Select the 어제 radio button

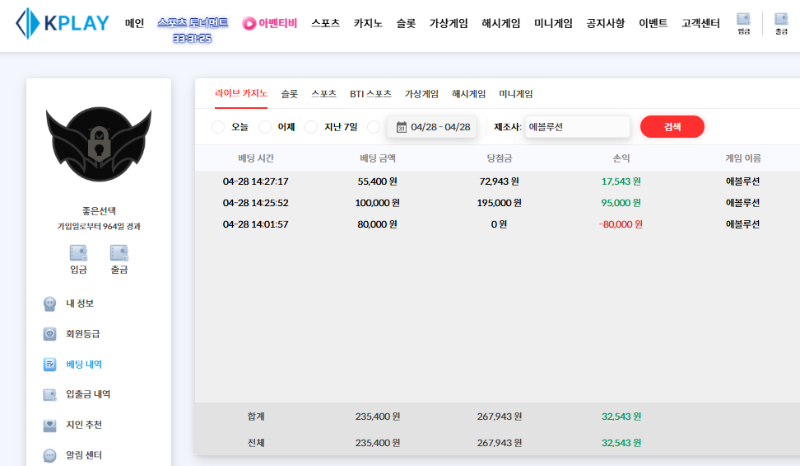(265, 127)
